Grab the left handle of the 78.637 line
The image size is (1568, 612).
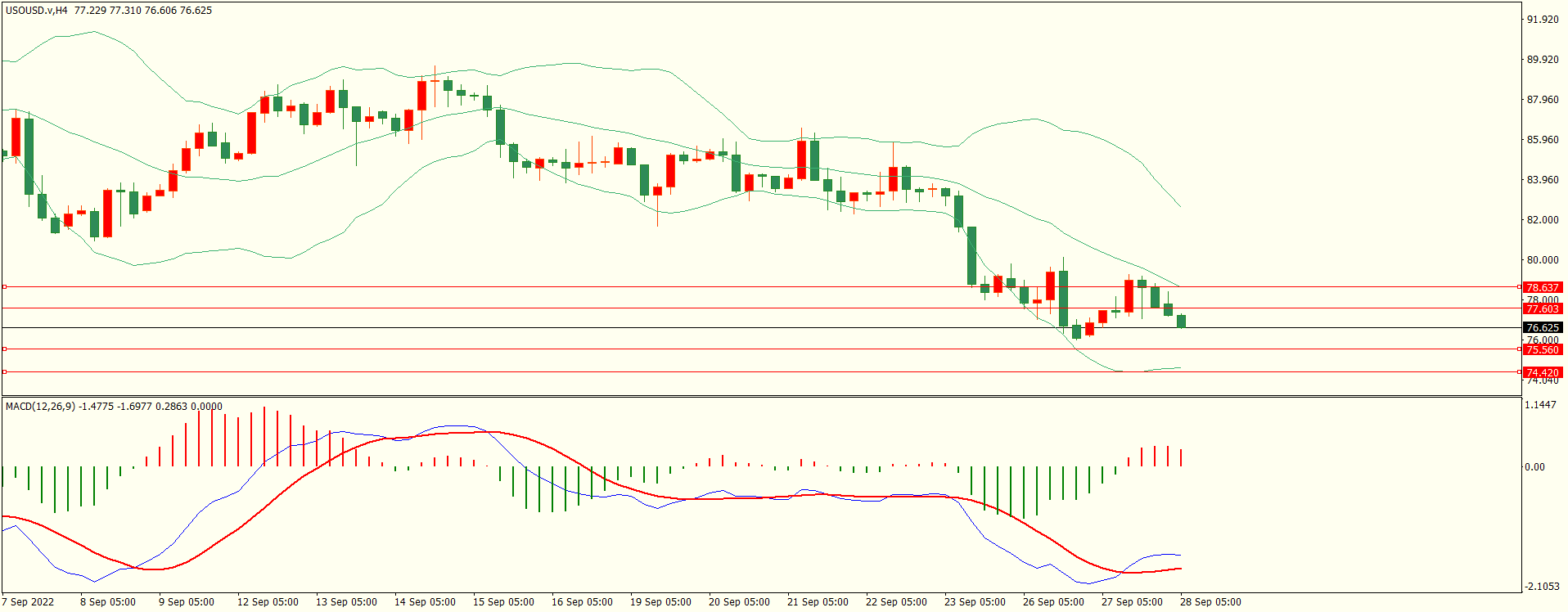5,287
